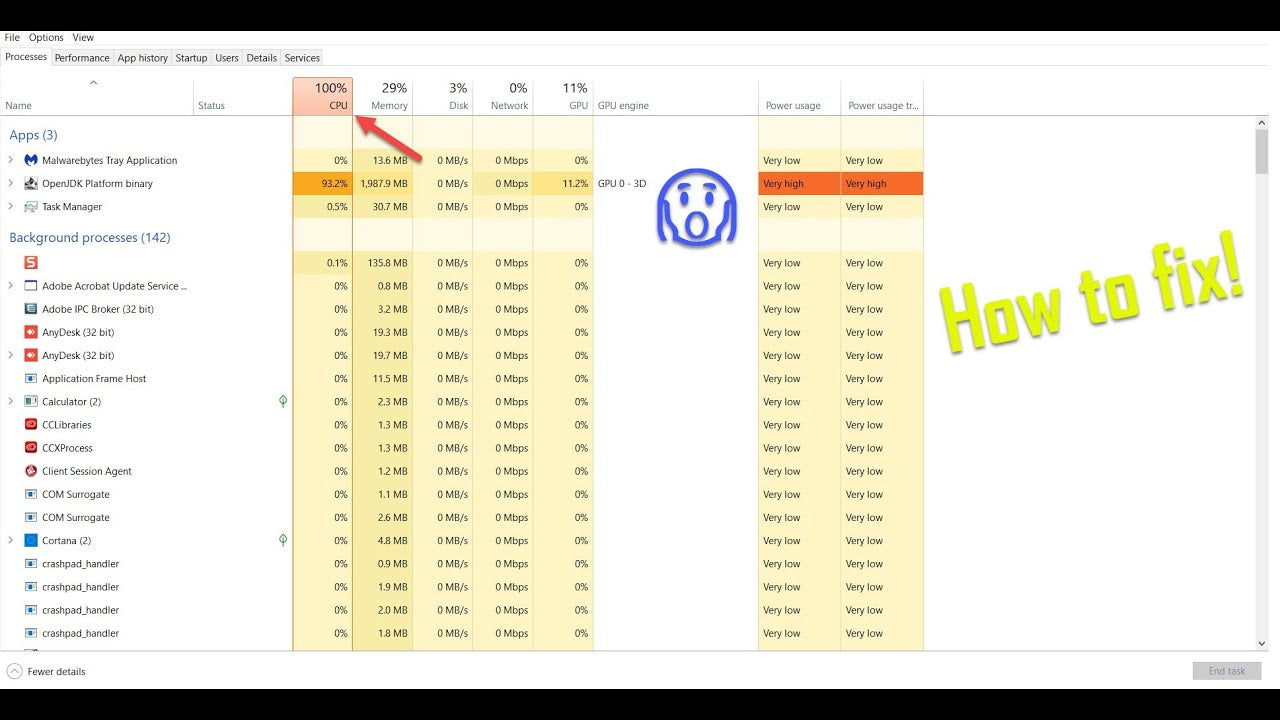1280x720 pixels.
Task: Click the OpenJDK Platform binary icon
Action: (30, 184)
